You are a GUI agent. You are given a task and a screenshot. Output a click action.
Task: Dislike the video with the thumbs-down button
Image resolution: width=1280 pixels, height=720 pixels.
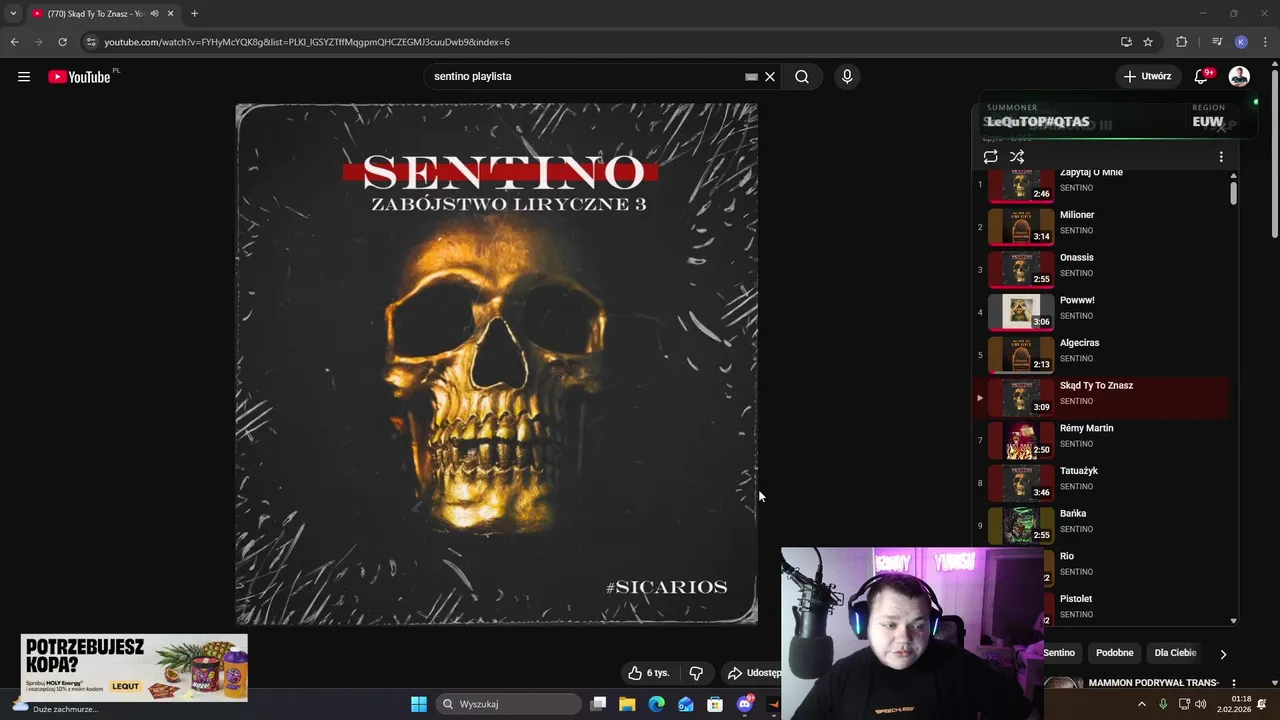pos(697,673)
